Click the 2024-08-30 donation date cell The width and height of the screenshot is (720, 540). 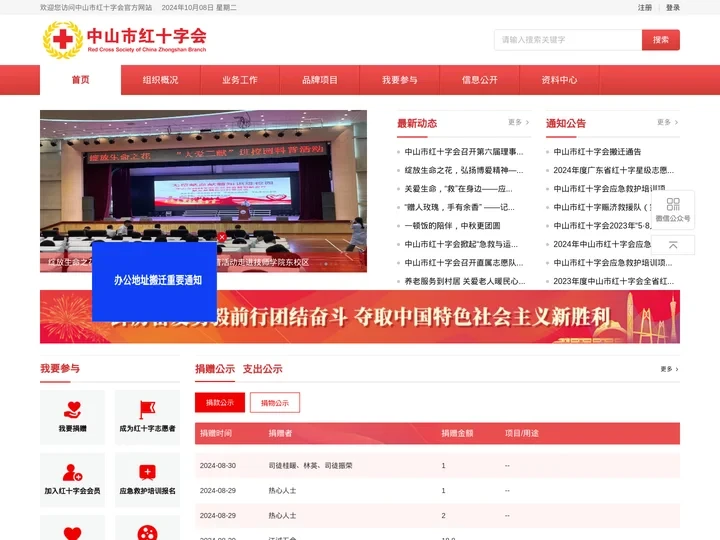(218, 465)
